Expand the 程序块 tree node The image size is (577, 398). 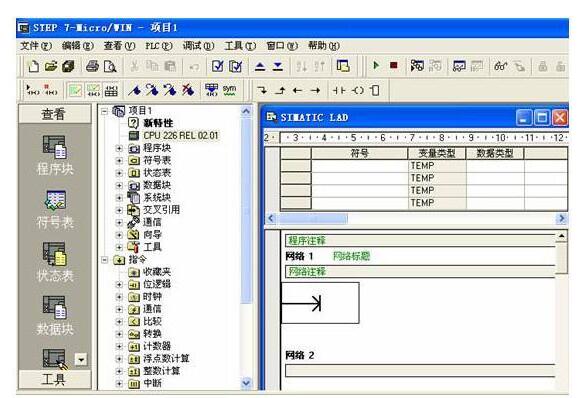click(x=119, y=148)
